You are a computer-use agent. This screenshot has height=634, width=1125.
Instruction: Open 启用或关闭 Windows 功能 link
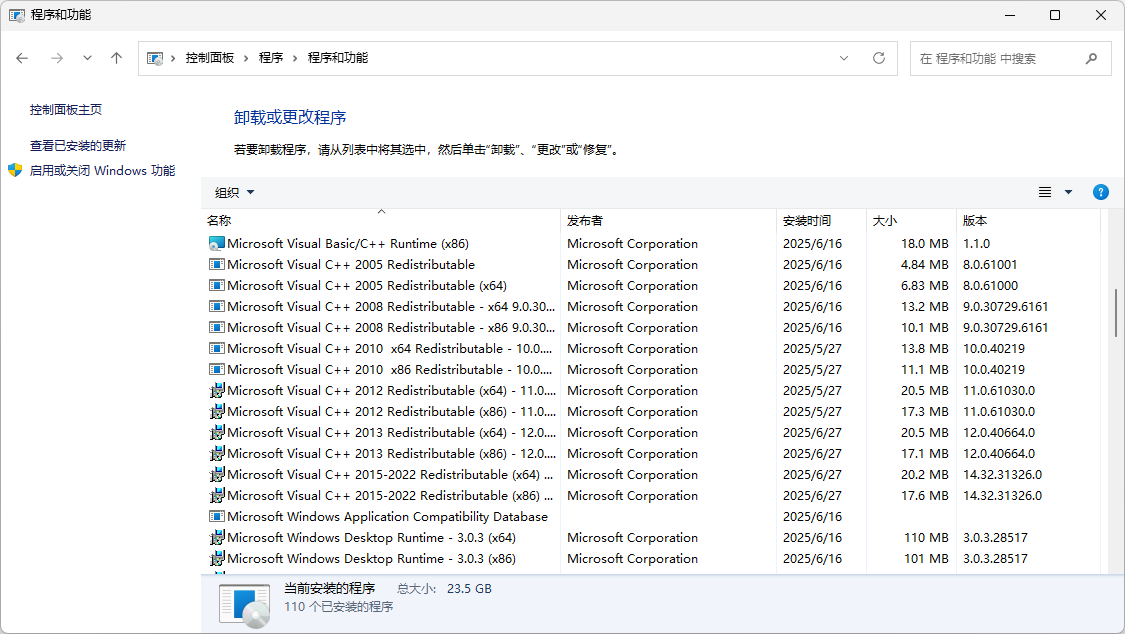(x=102, y=171)
